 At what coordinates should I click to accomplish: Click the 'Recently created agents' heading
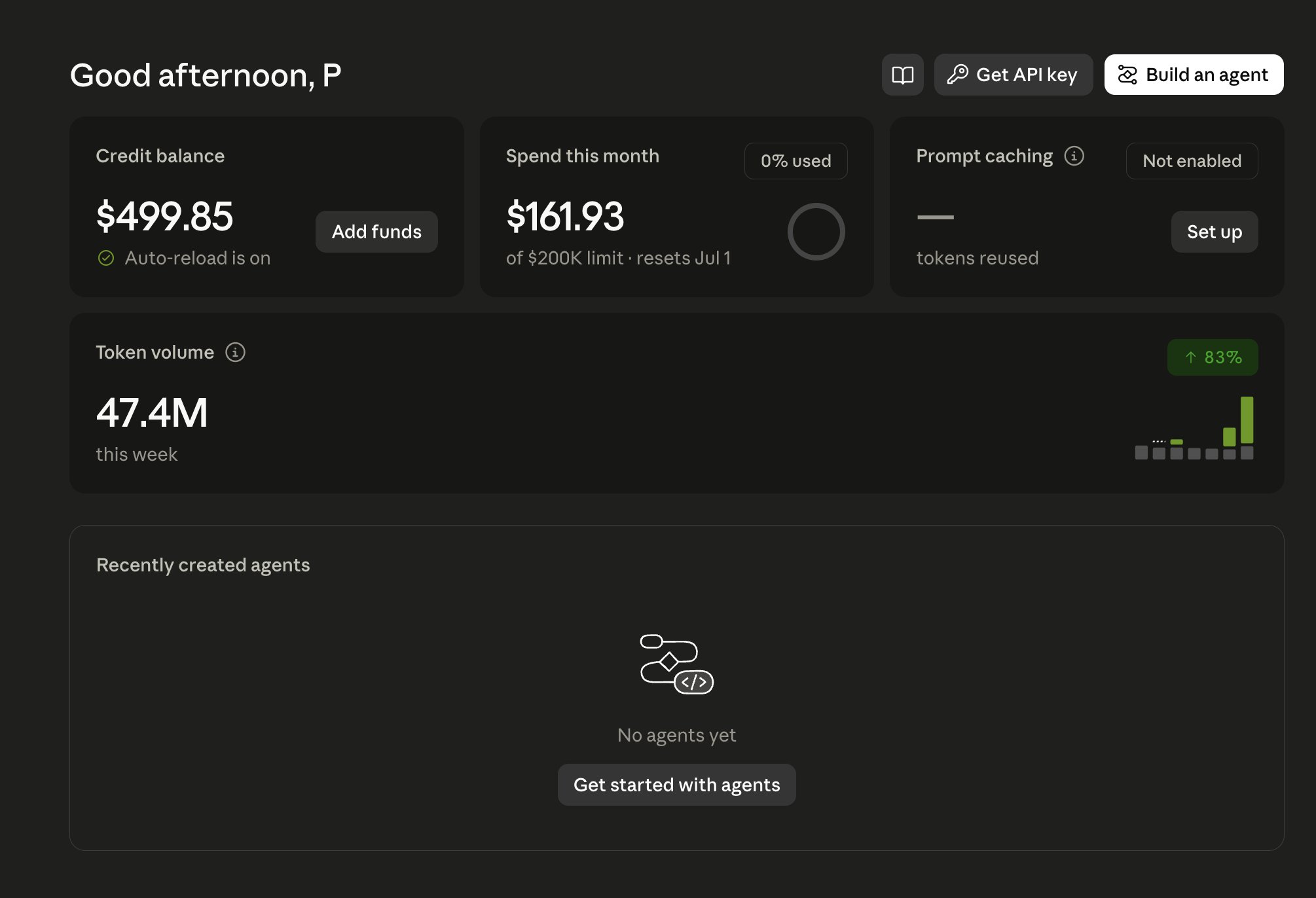tap(203, 565)
